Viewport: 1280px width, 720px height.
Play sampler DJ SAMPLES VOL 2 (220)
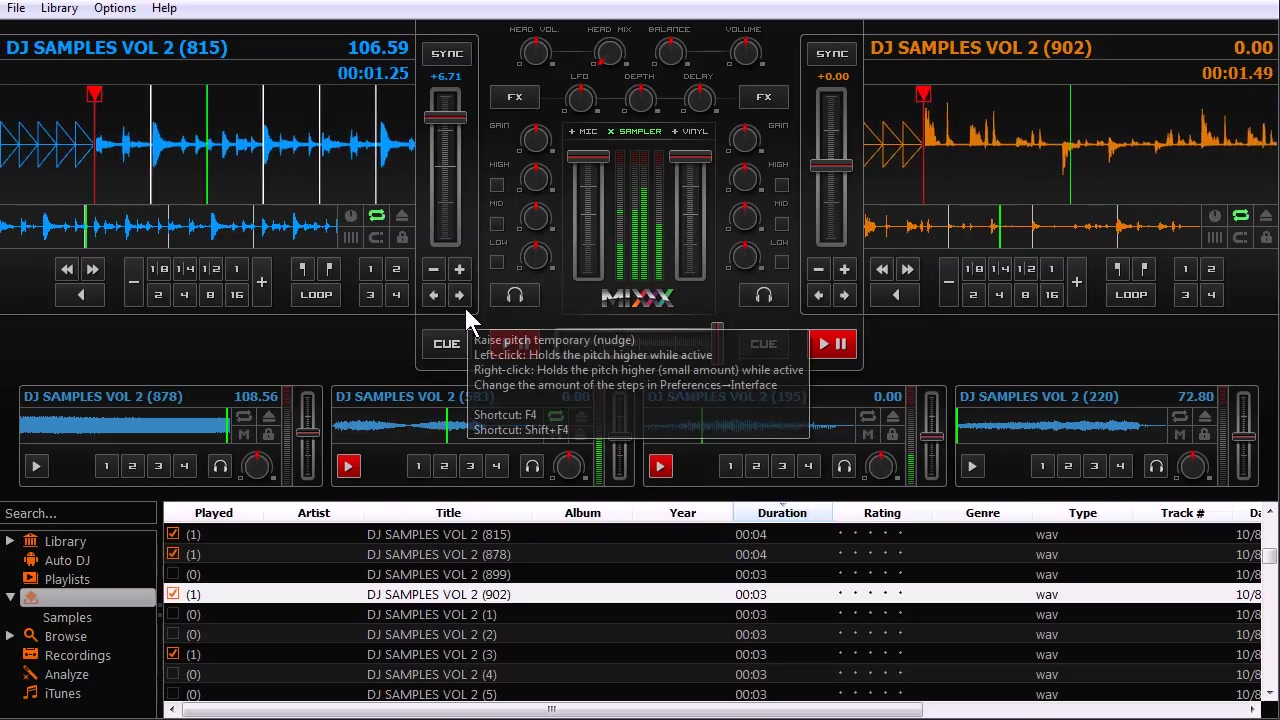972,466
